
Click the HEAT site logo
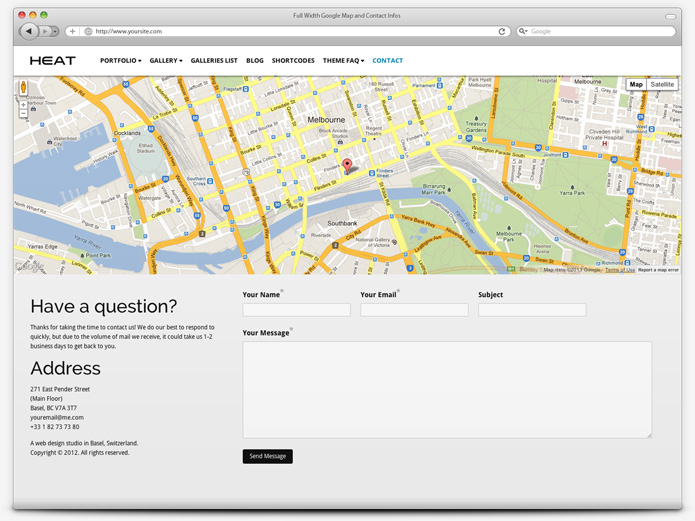(x=52, y=61)
